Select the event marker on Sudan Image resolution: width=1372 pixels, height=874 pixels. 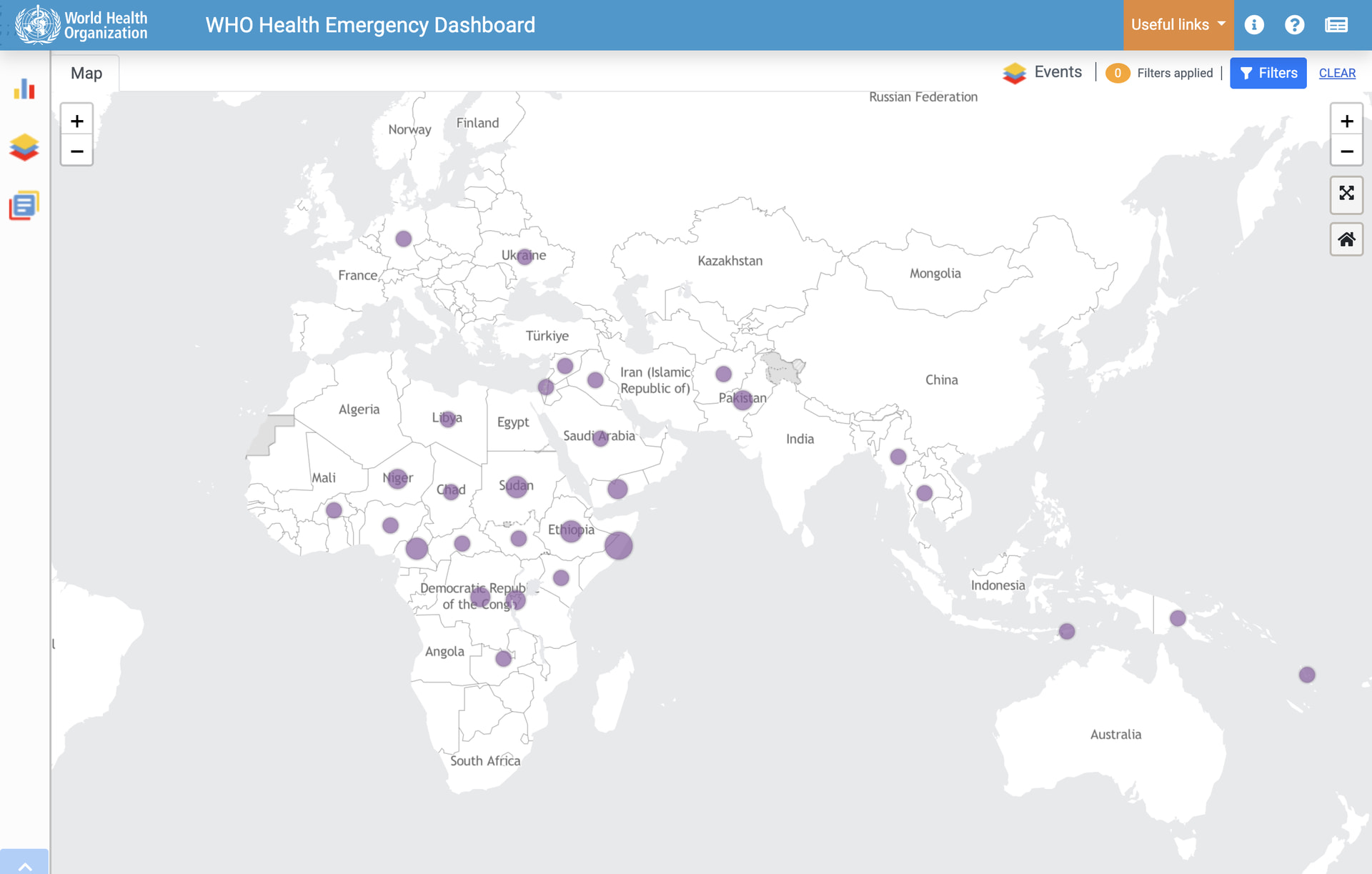[516, 487]
